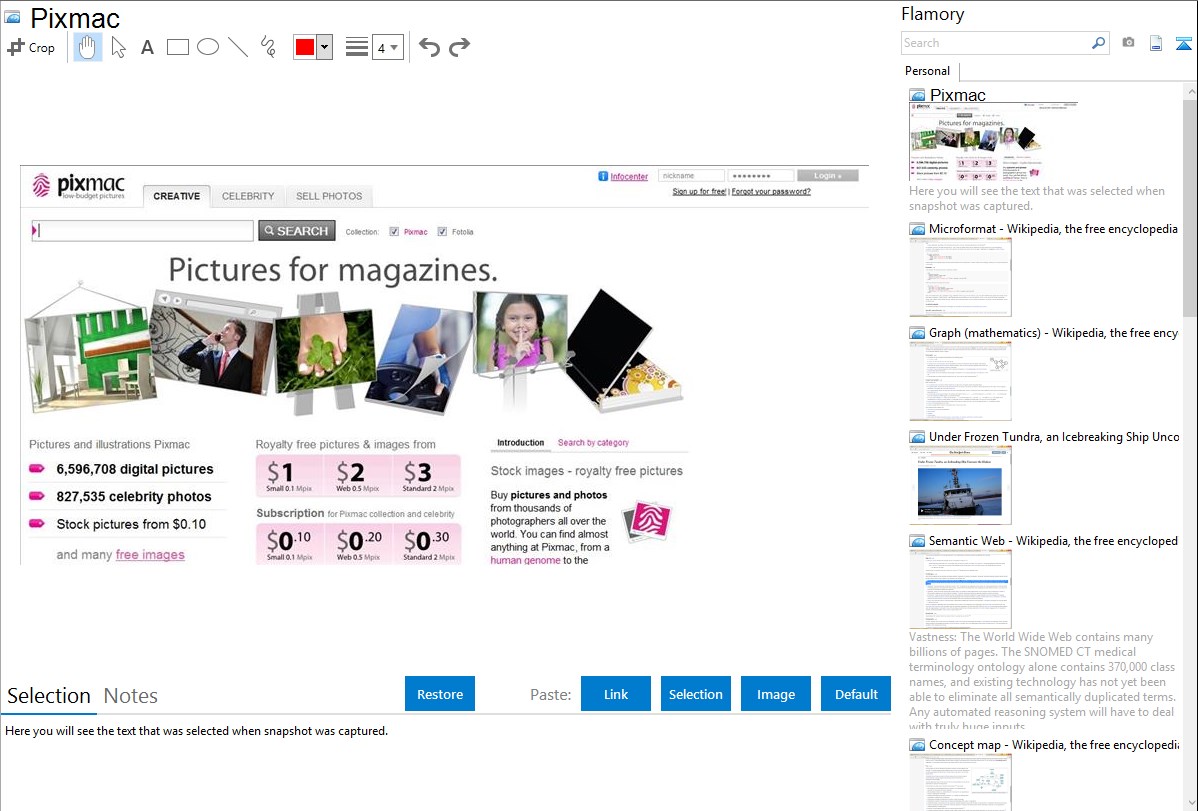Select the CREATIVE tab on the Pixmac page

[x=176, y=196]
